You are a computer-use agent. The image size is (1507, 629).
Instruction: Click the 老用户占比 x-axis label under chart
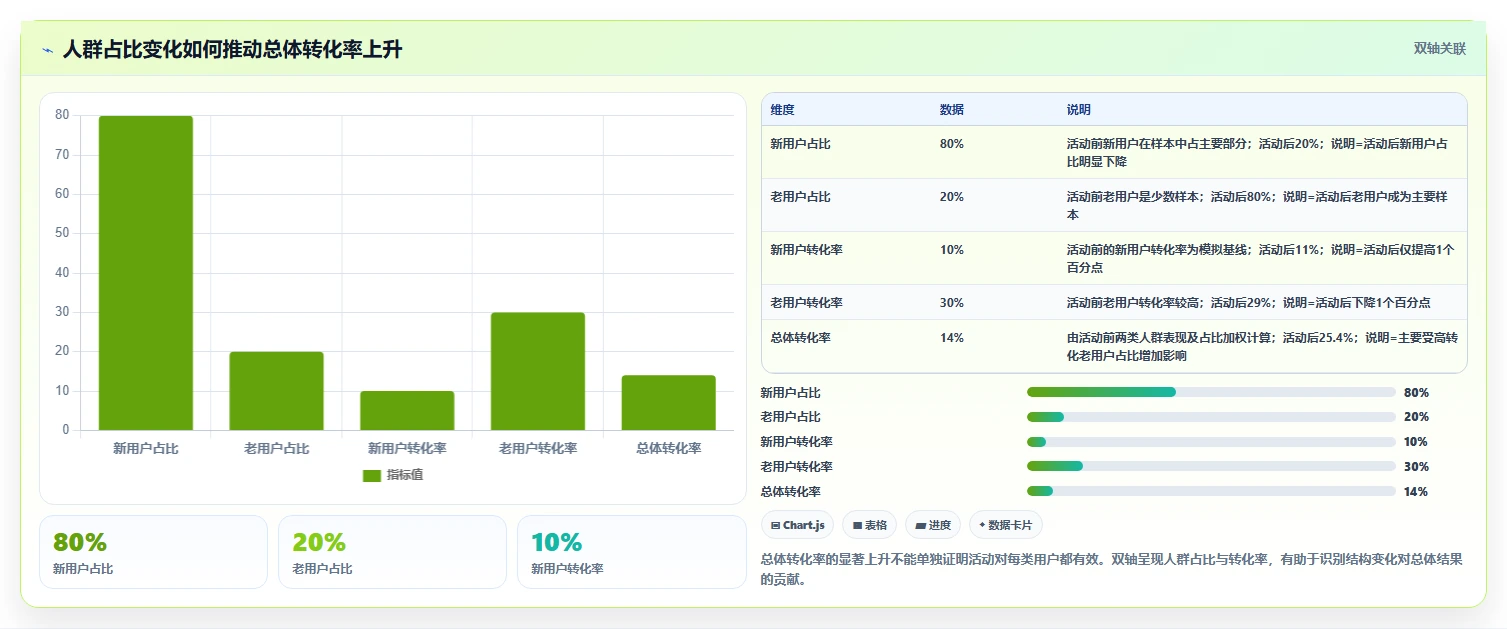click(x=276, y=449)
